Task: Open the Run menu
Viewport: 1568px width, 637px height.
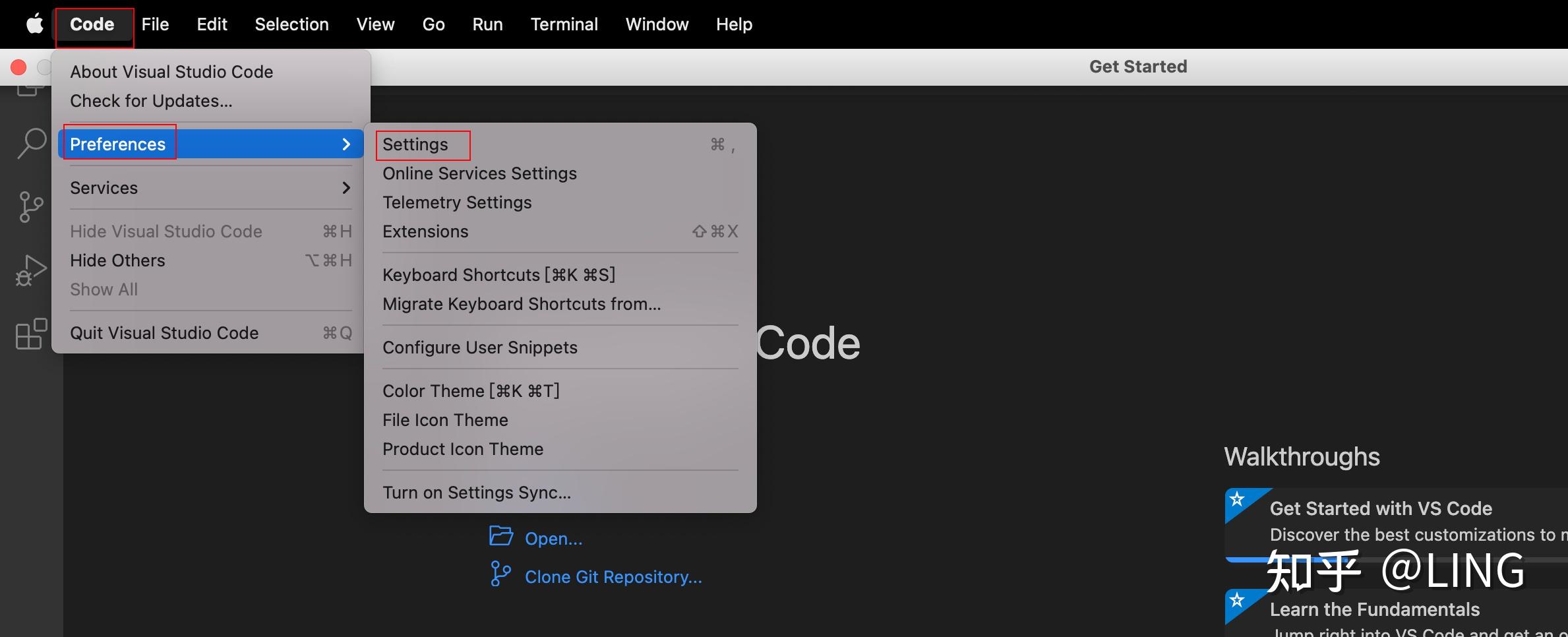Action: click(487, 24)
